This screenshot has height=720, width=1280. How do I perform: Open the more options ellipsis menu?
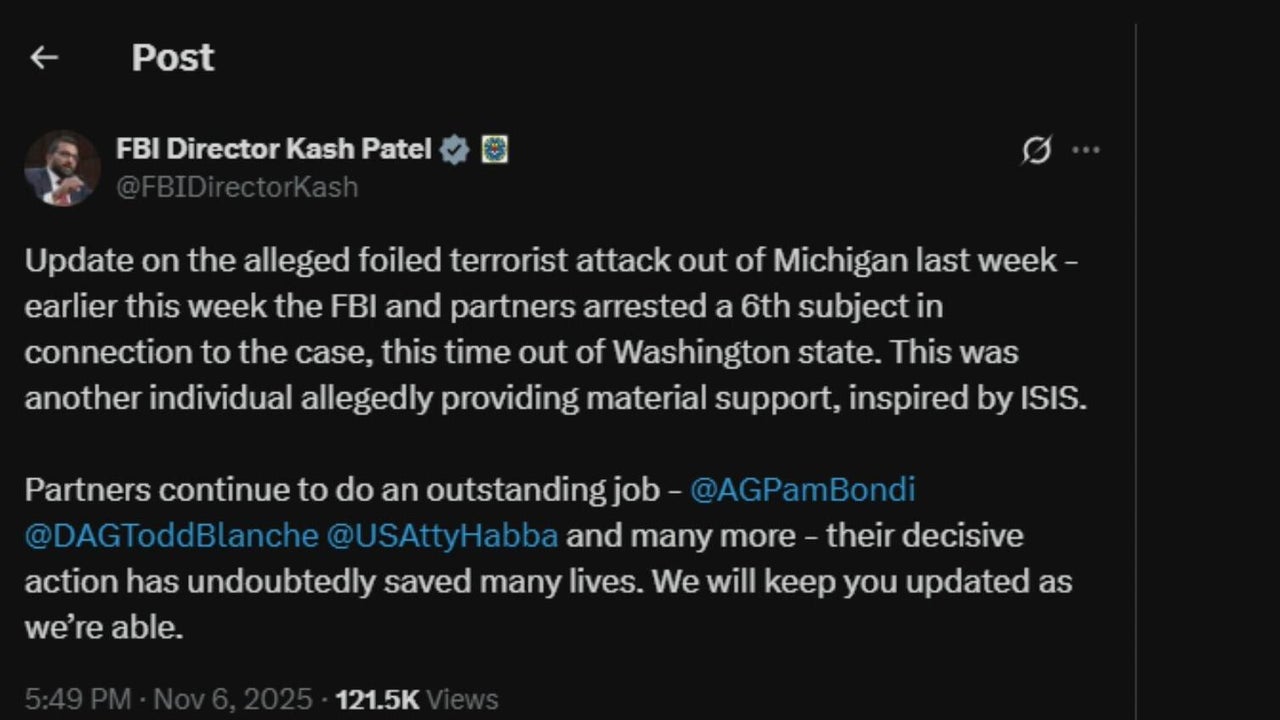point(1085,151)
